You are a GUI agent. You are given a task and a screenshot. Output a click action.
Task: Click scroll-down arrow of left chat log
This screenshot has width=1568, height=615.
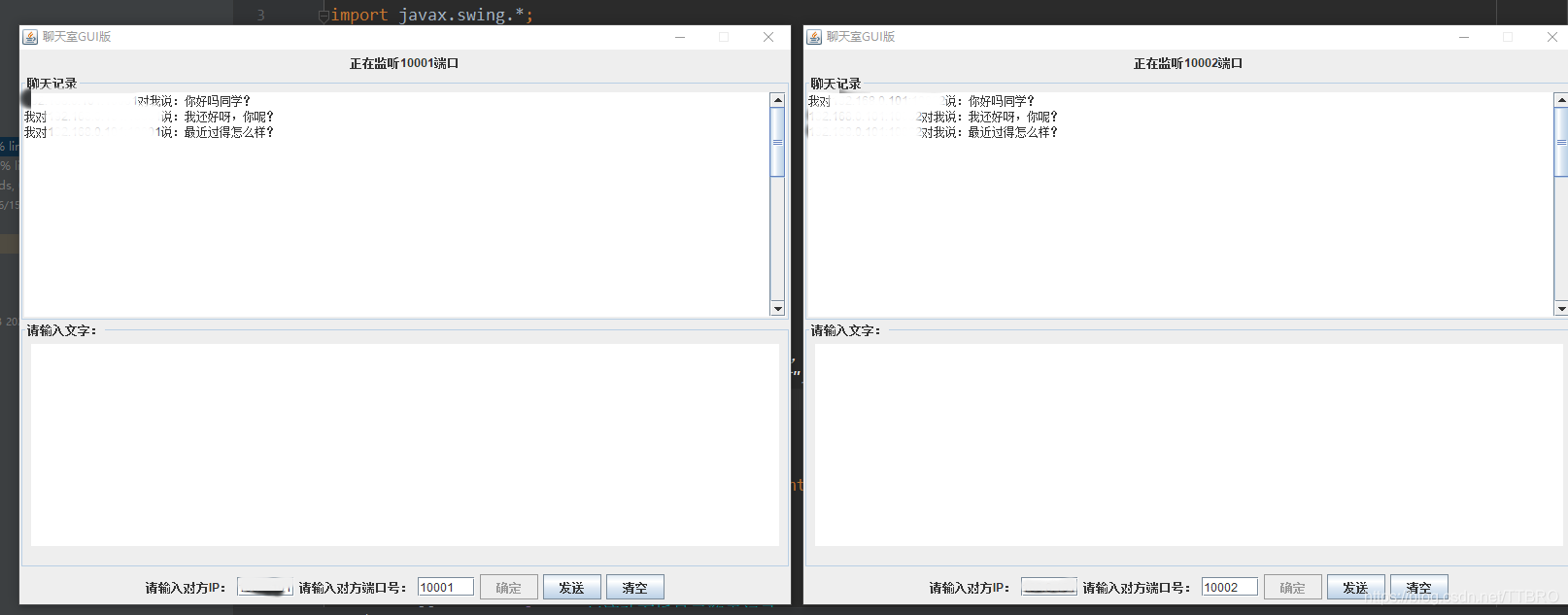777,309
